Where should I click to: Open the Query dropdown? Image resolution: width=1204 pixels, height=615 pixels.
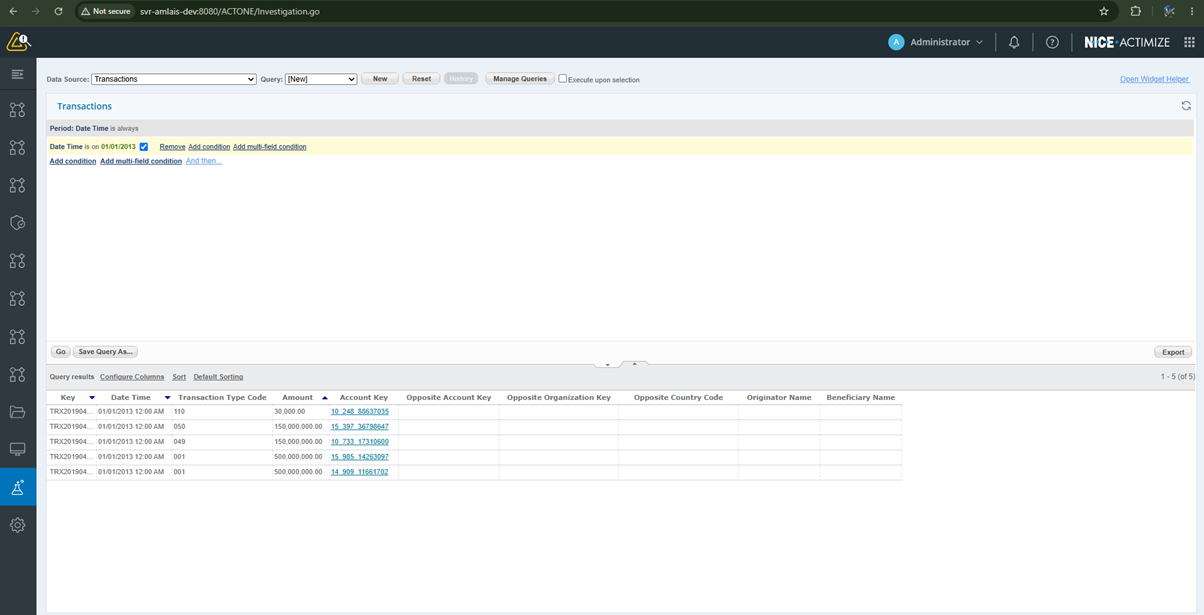pyautogui.click(x=321, y=79)
